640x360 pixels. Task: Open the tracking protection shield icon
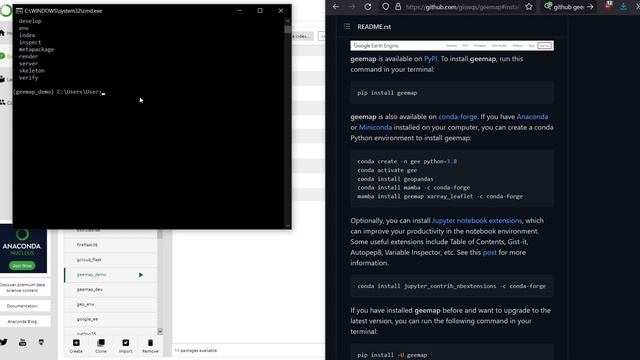pyautogui.click(x=386, y=7)
